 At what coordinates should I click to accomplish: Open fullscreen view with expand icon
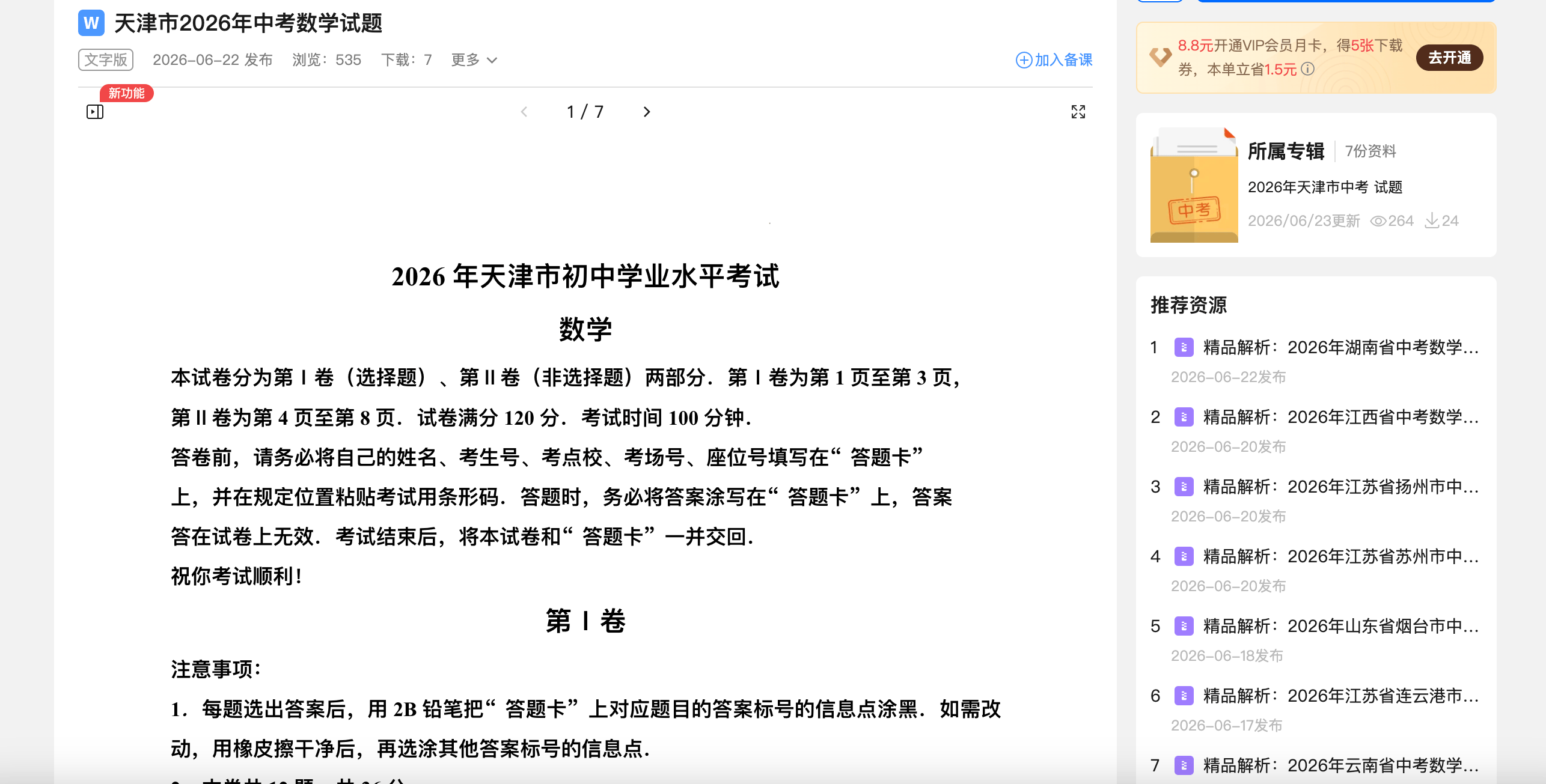(x=1078, y=112)
